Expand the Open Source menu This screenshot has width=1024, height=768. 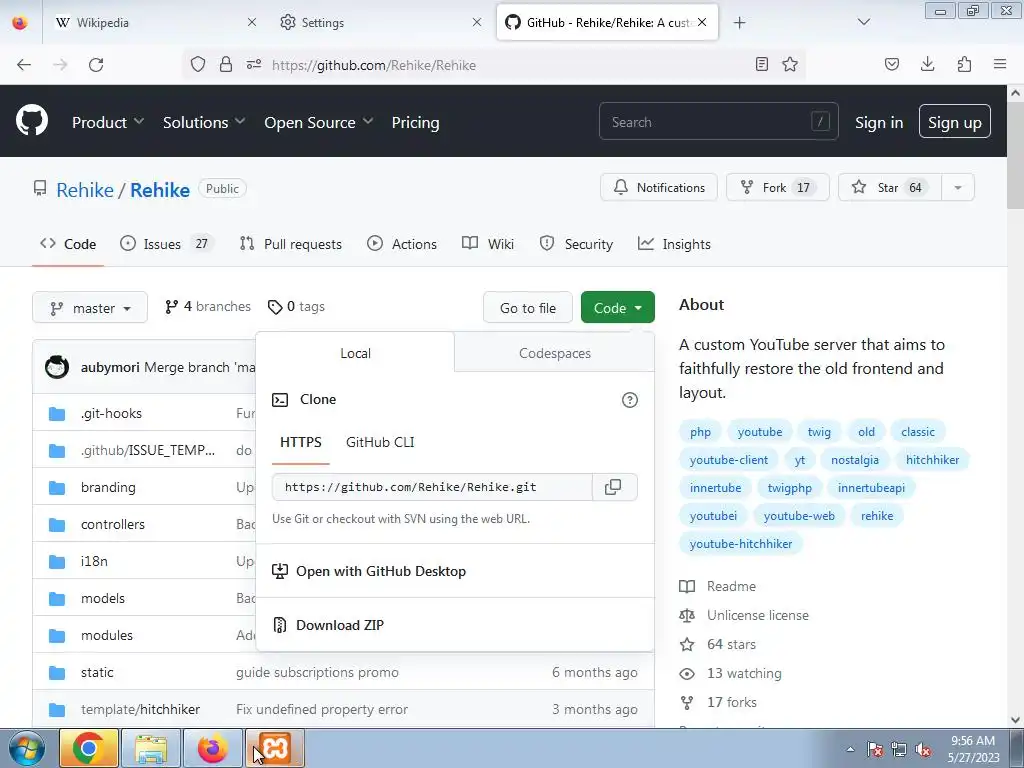coord(319,122)
